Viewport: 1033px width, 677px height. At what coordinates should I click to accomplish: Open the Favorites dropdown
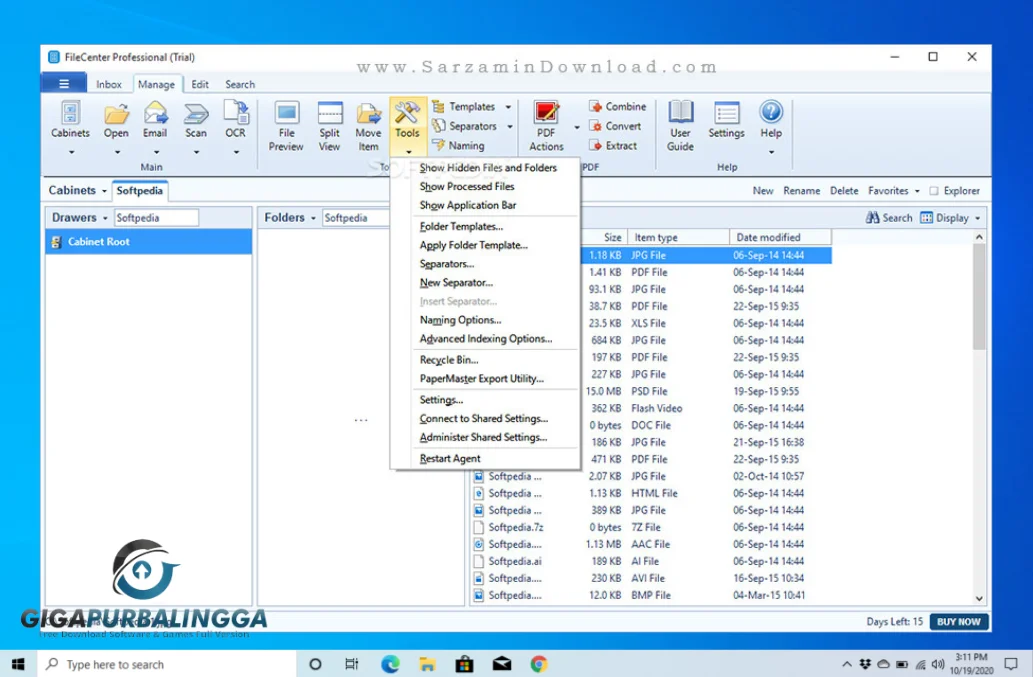893,191
